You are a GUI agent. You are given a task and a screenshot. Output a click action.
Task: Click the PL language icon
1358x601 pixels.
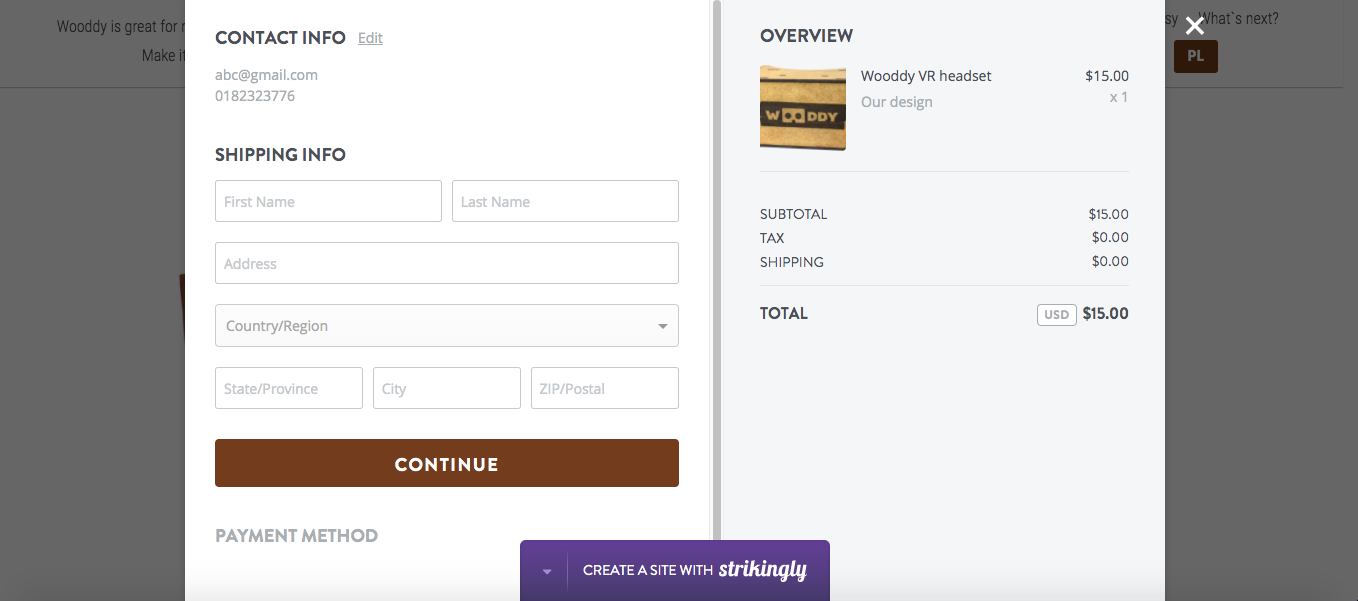click(x=1195, y=56)
